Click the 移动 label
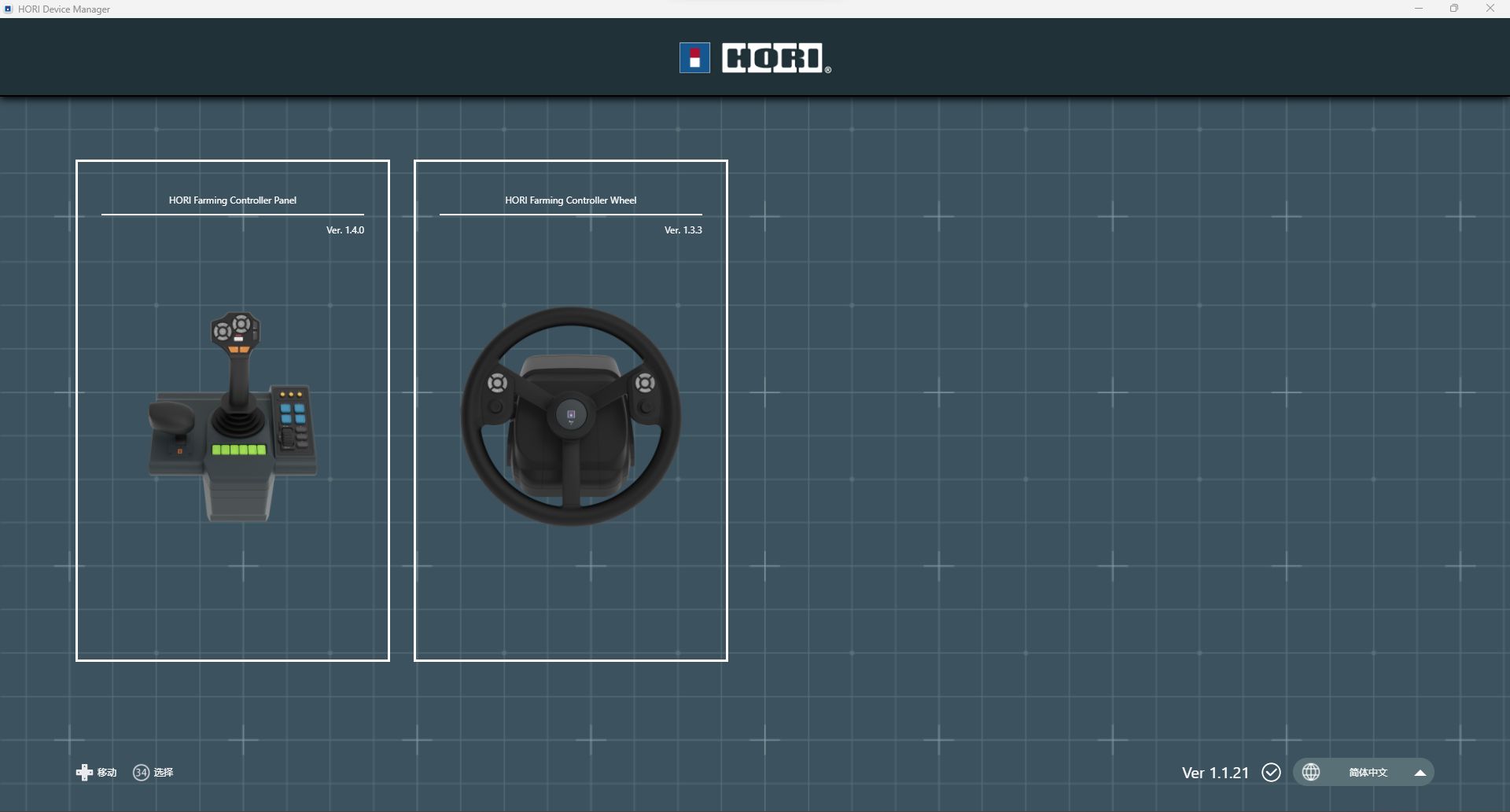 point(107,773)
